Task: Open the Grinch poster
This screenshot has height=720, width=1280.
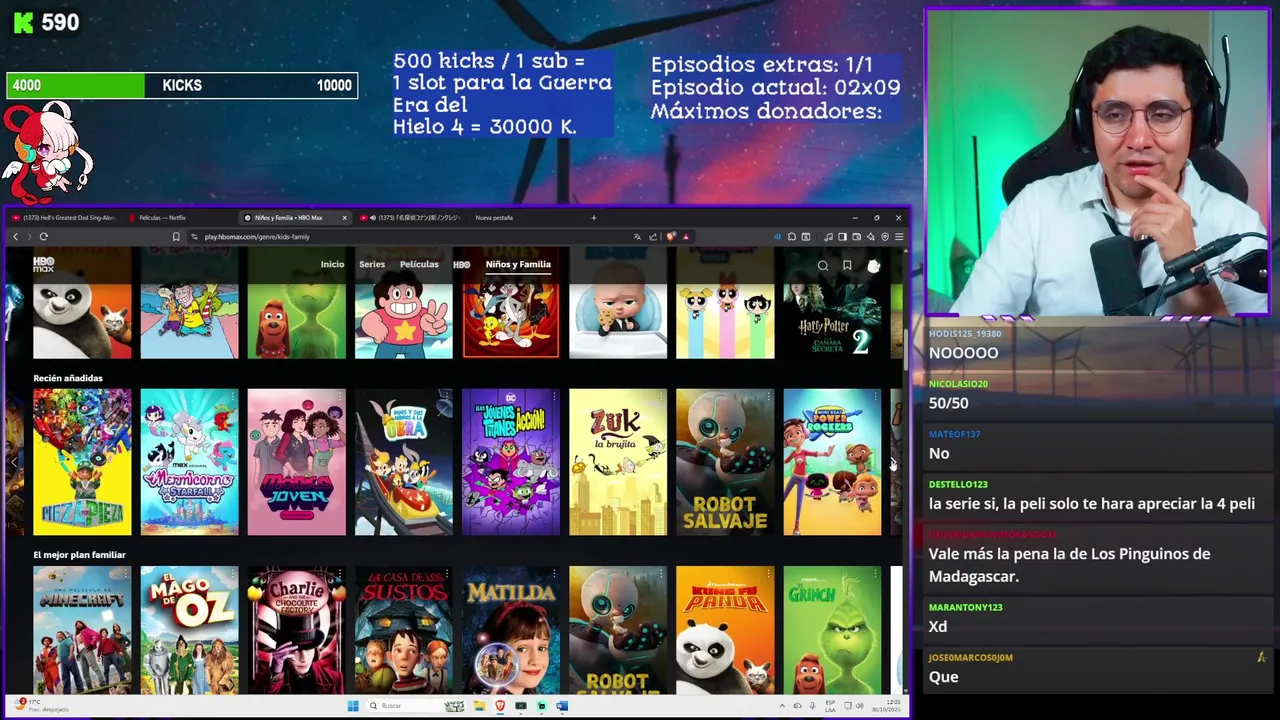Action: pyautogui.click(x=832, y=630)
